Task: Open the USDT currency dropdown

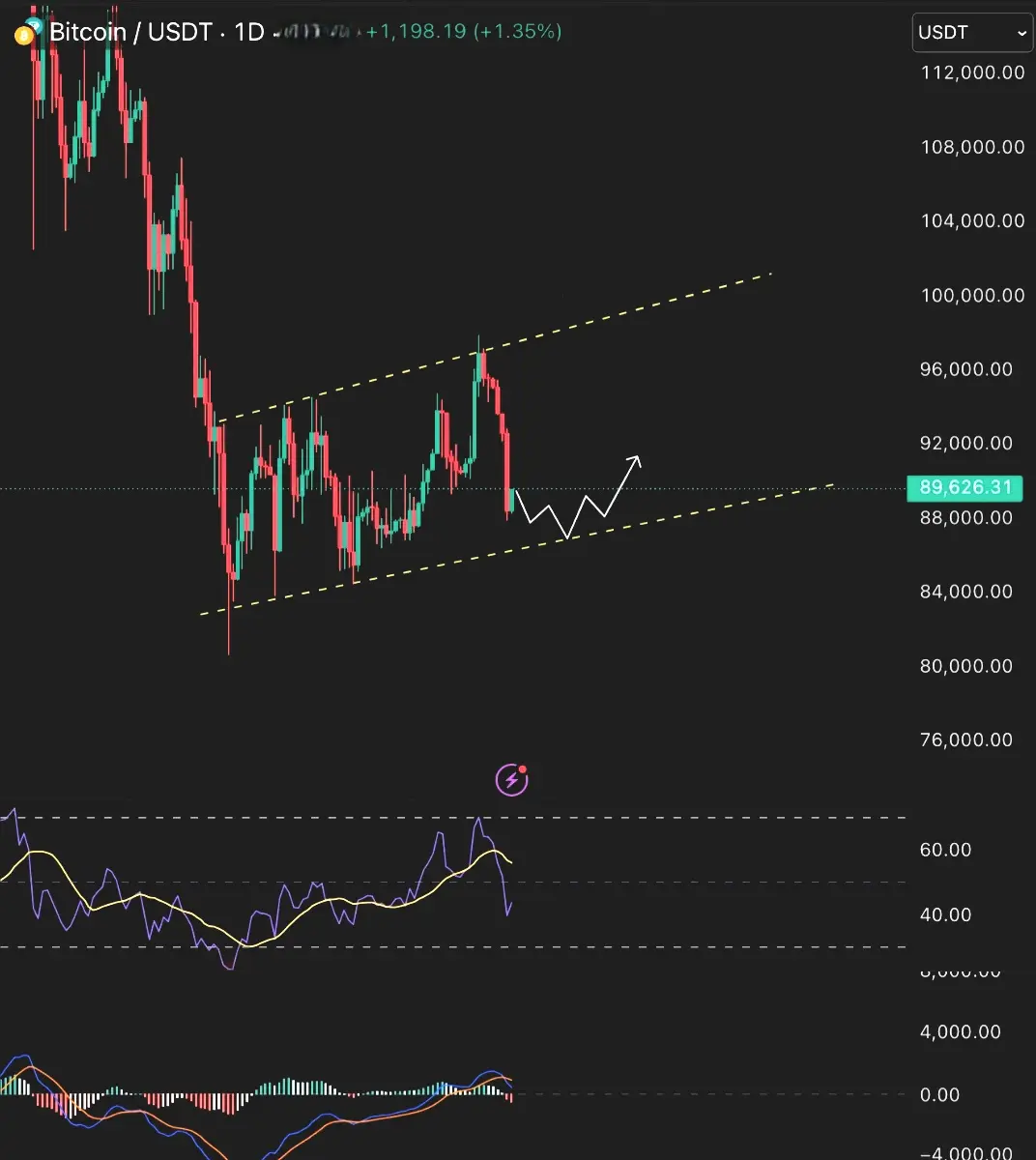Action: 973,33
